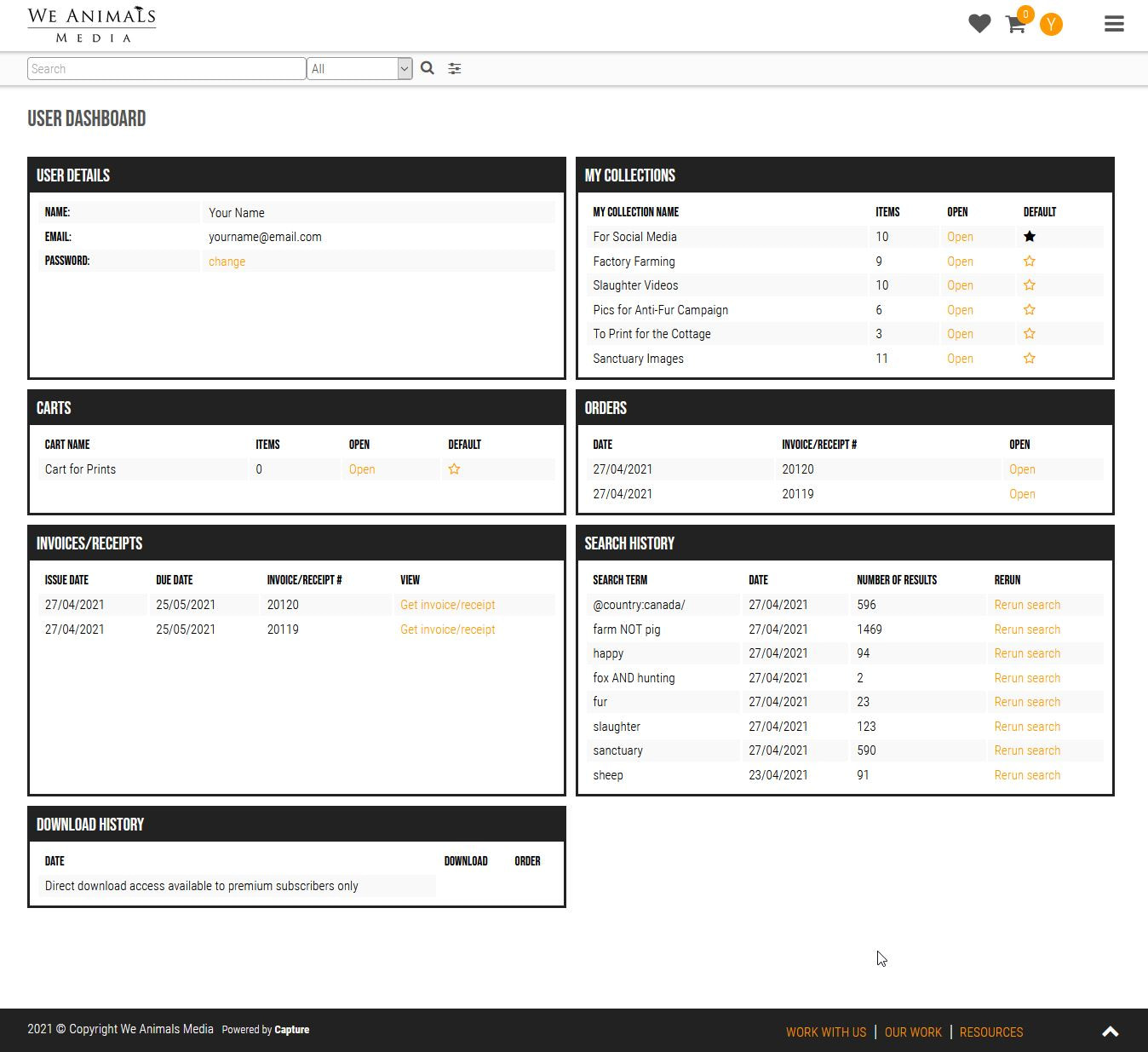Viewport: 1148px width, 1052px height.
Task: Set Factory Farming as default collection star
Action: [x=1029, y=262]
